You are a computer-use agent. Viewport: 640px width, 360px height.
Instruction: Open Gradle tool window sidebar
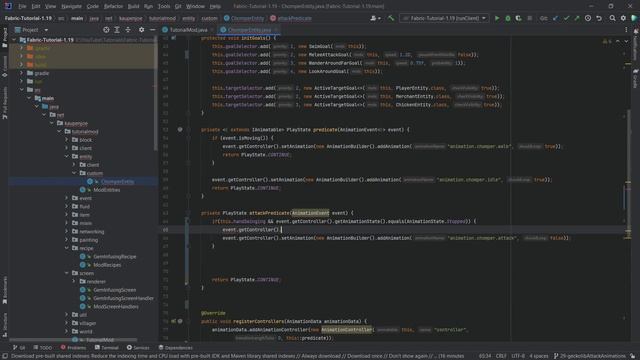click(x=636, y=78)
